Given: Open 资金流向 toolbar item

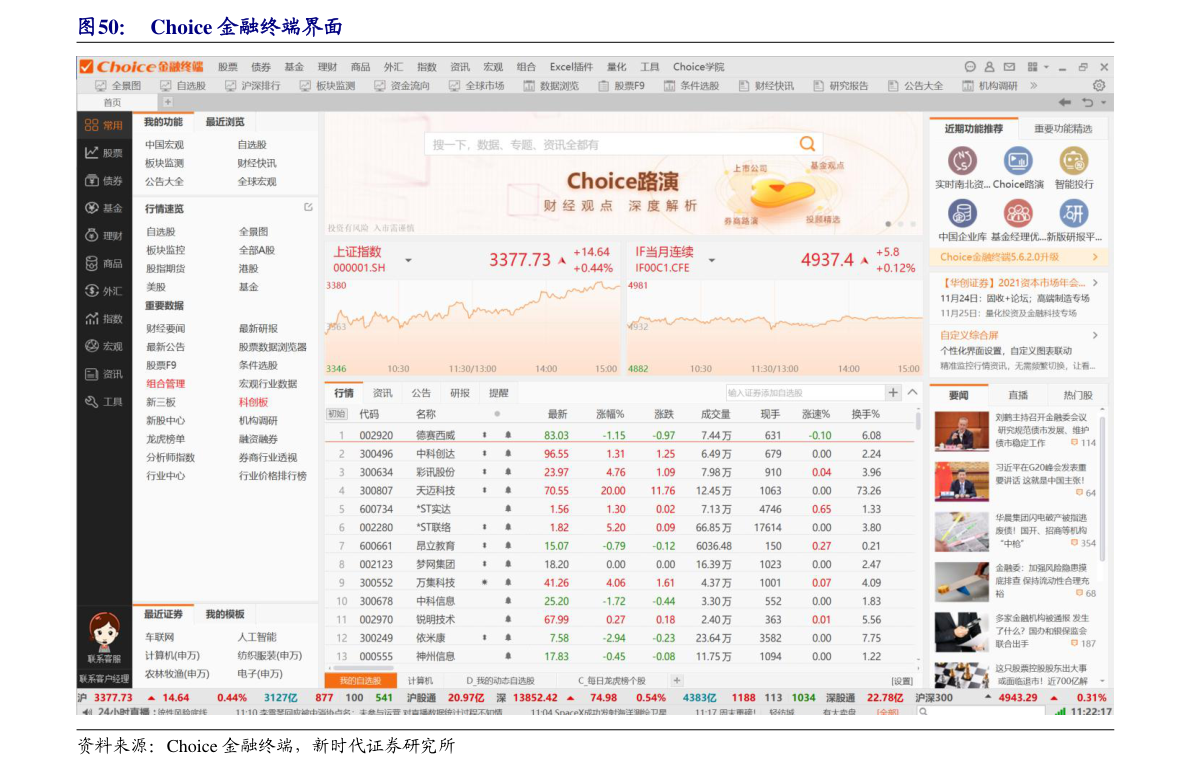Looking at the screenshot, I should click(403, 86).
